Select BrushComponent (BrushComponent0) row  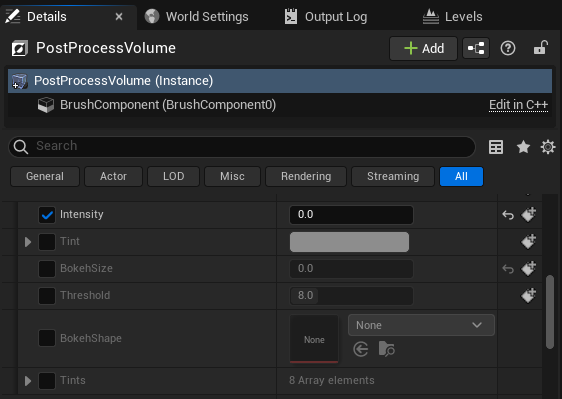click(280, 105)
